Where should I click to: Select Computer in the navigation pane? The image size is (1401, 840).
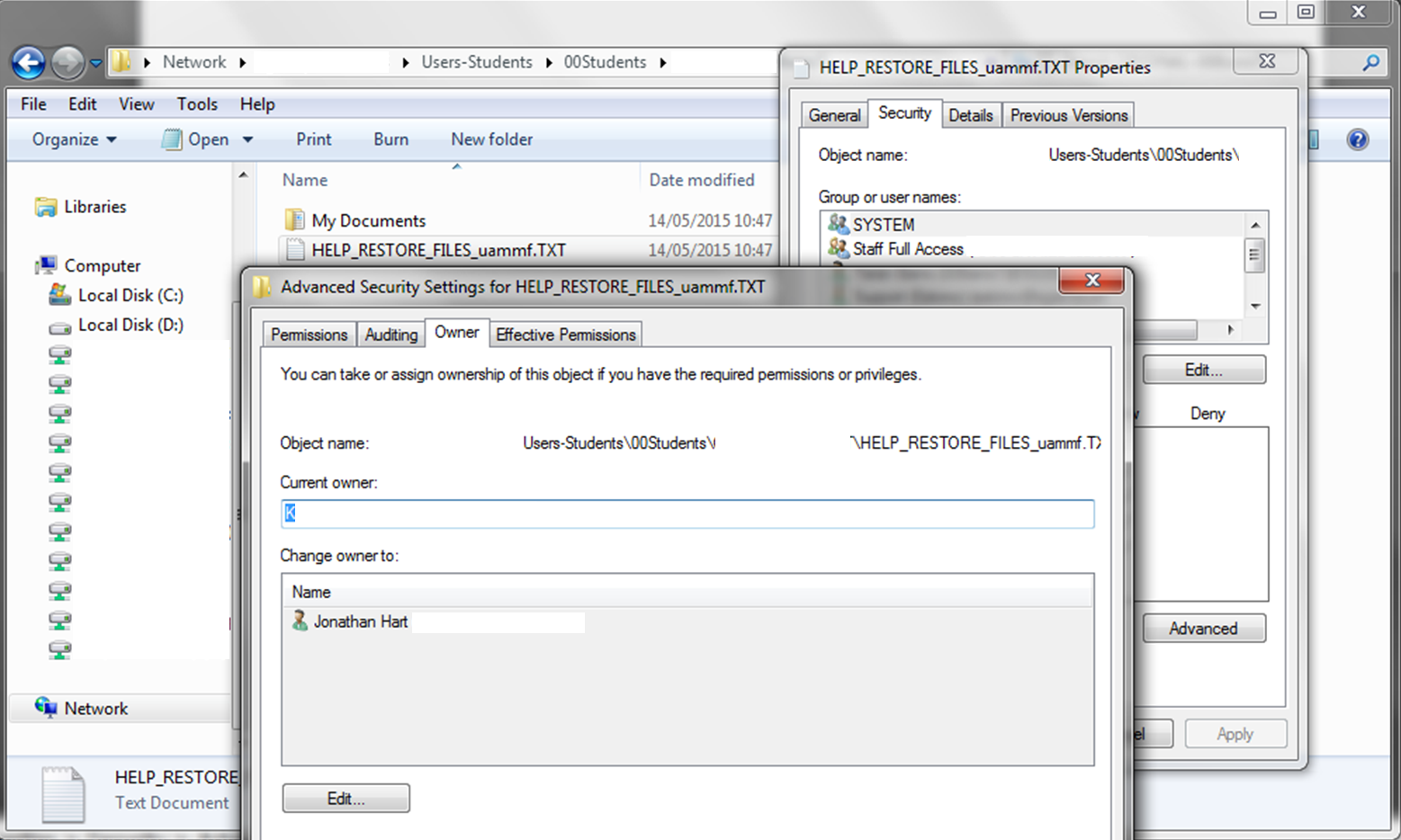coord(87,265)
